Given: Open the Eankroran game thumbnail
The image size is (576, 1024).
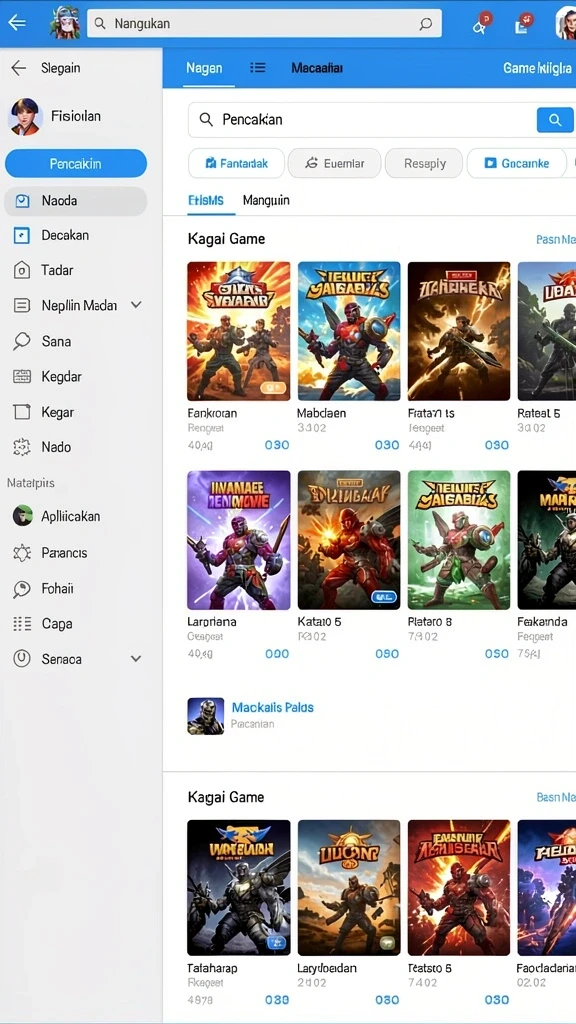Looking at the screenshot, I should (238, 331).
